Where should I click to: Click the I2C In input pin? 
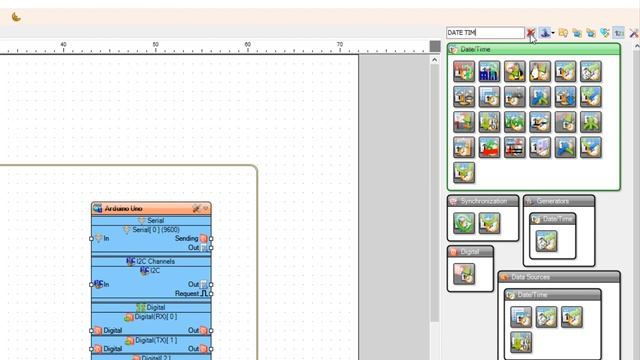tap(91, 284)
